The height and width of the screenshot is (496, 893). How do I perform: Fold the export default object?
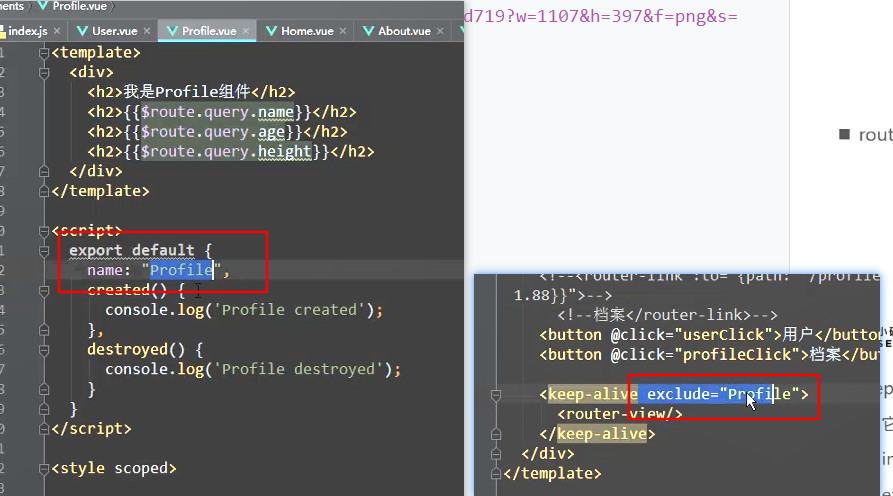tap(44, 251)
